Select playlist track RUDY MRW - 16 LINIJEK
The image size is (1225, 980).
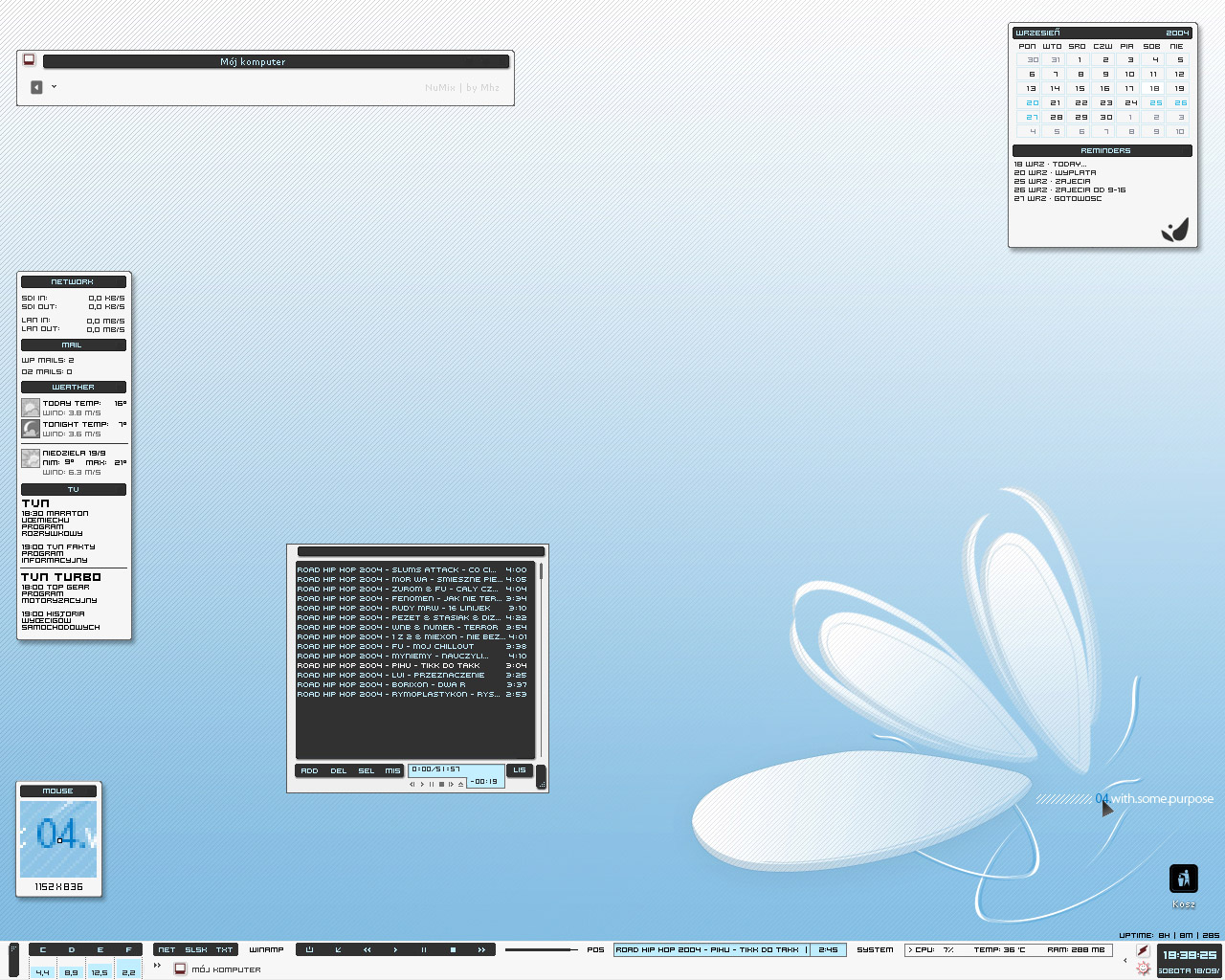(x=412, y=608)
